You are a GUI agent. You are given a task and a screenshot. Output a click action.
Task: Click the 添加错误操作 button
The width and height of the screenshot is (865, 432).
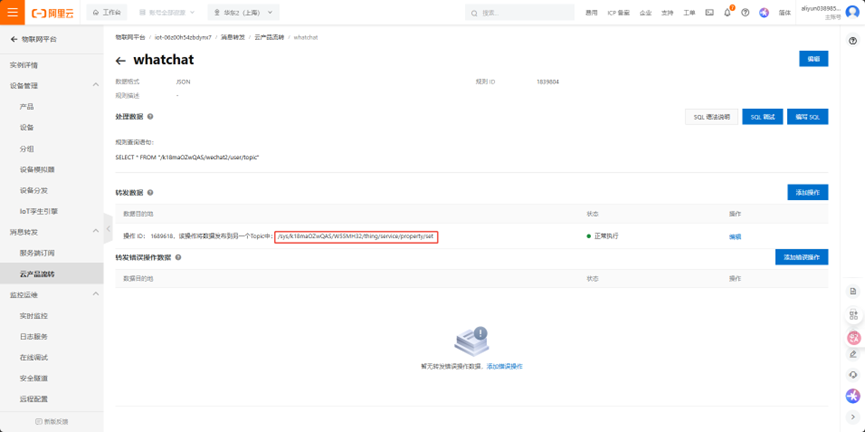[x=802, y=257]
